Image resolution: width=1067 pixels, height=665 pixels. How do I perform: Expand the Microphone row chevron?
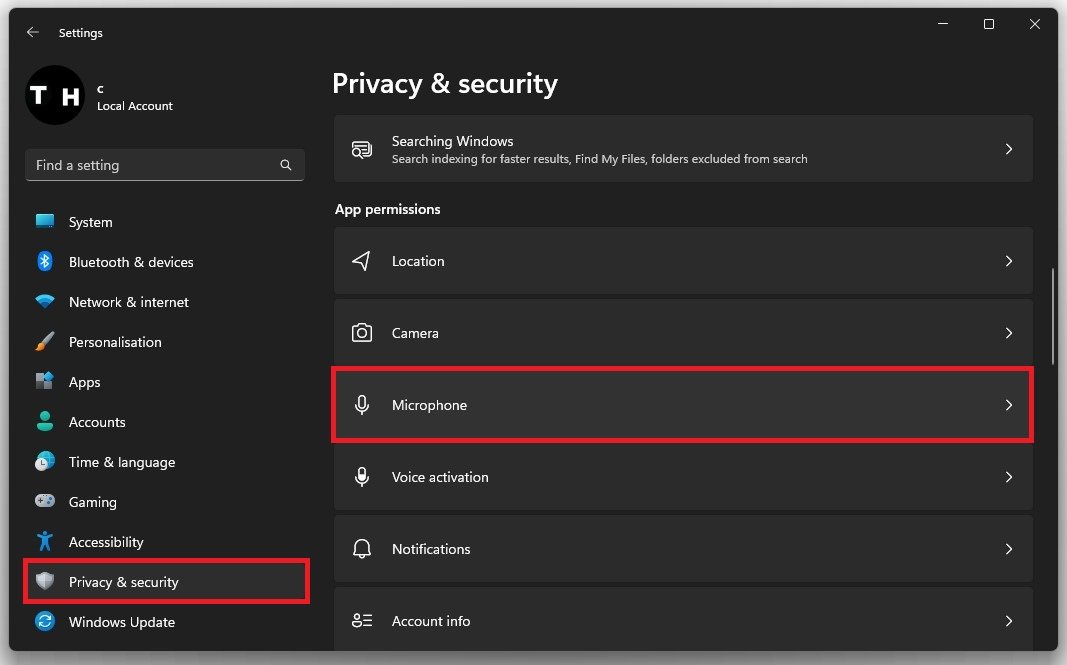point(1009,405)
